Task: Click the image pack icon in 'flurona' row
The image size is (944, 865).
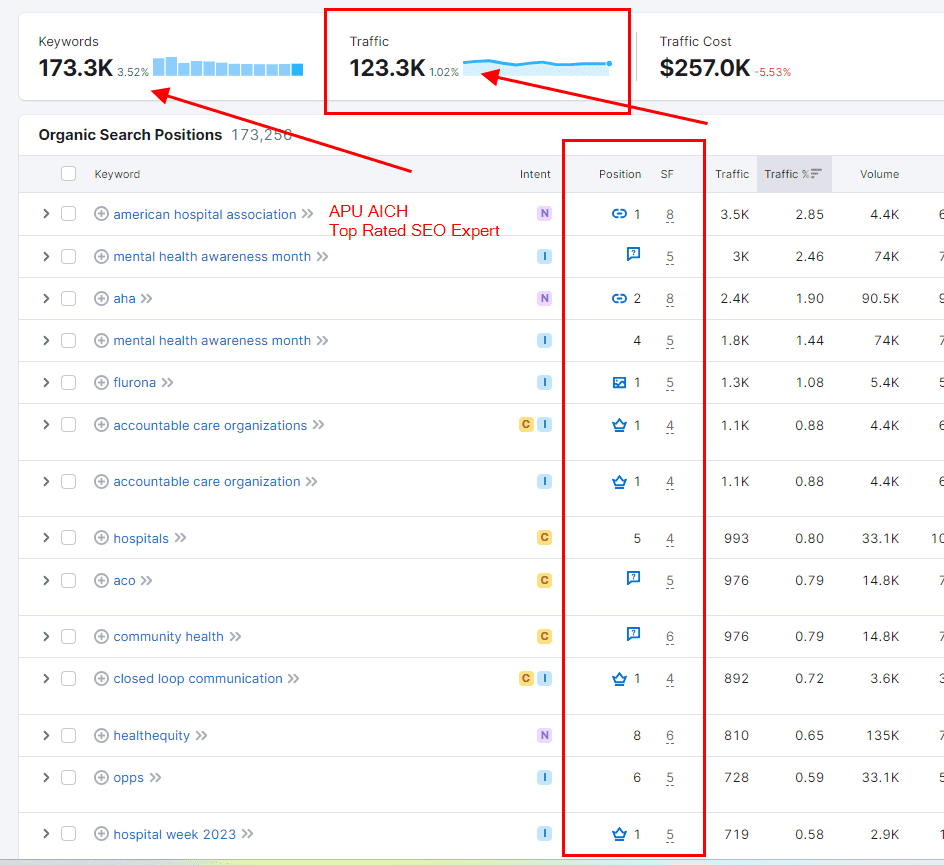Action: (619, 382)
